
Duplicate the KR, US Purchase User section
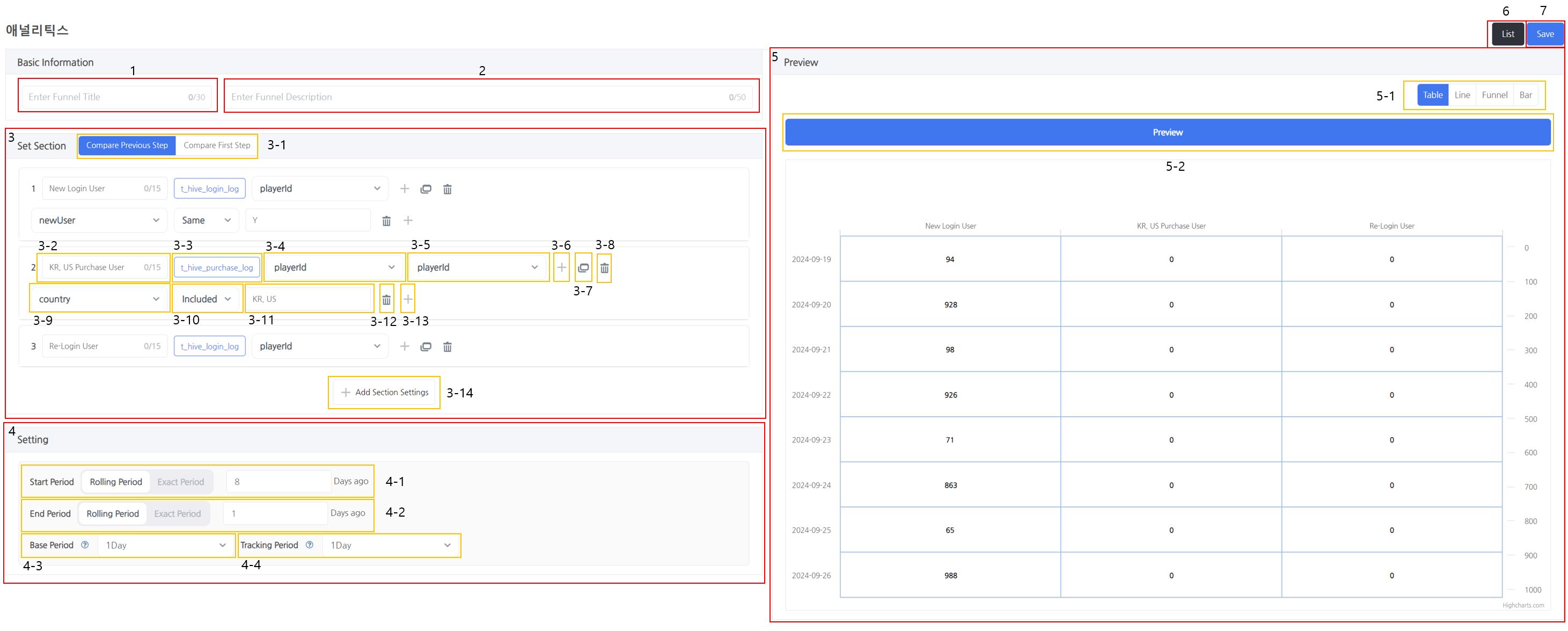point(583,267)
